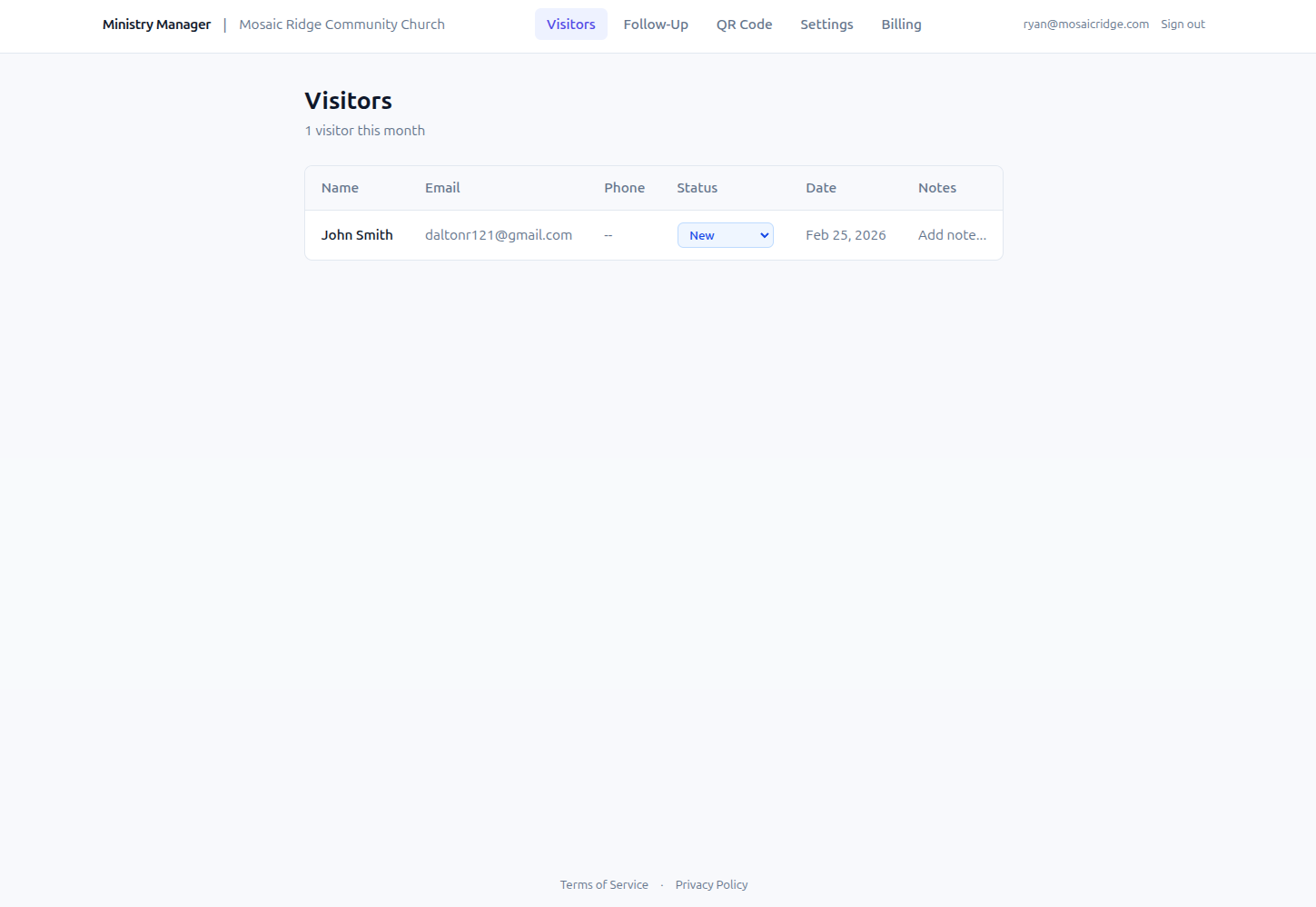
Task: Open the Terms of Service page
Action: (x=604, y=884)
